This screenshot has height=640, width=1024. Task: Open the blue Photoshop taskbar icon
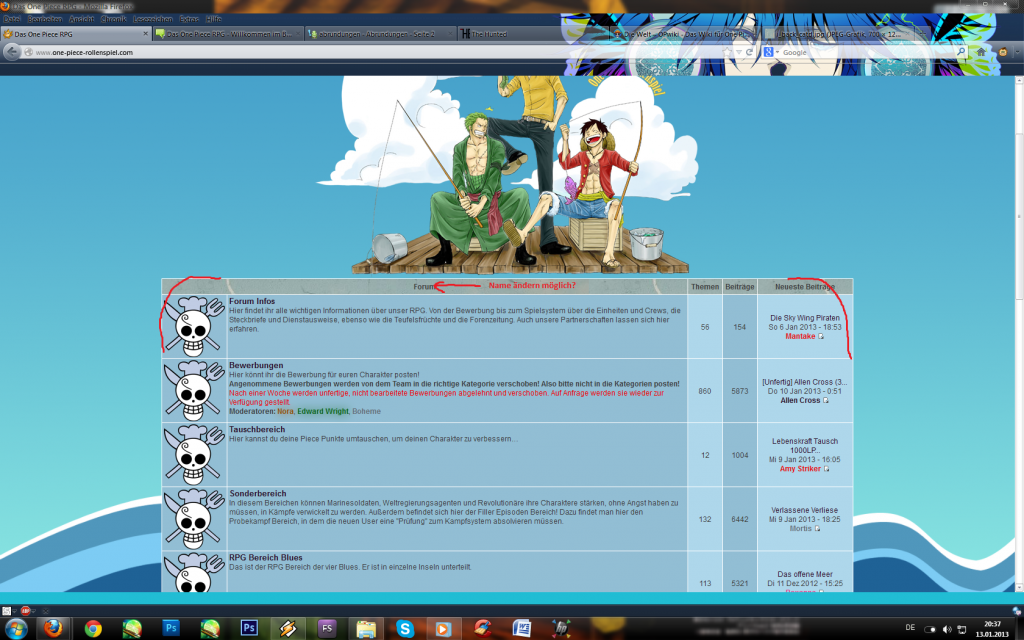[x=171, y=628]
